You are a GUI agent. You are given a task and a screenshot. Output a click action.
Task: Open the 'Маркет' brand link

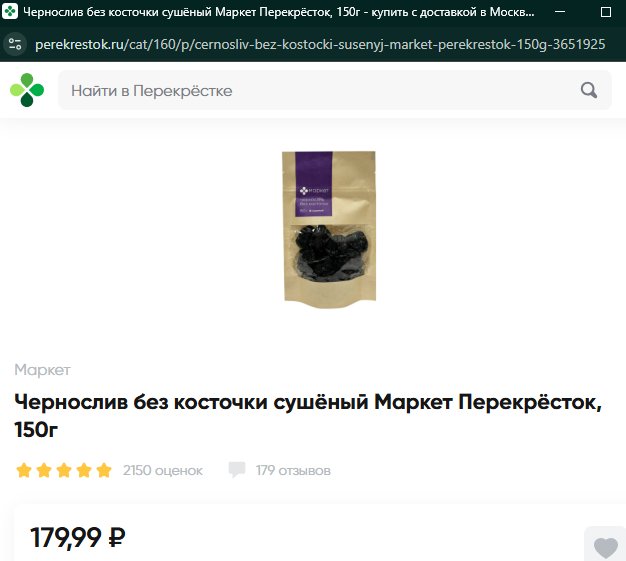click(42, 370)
